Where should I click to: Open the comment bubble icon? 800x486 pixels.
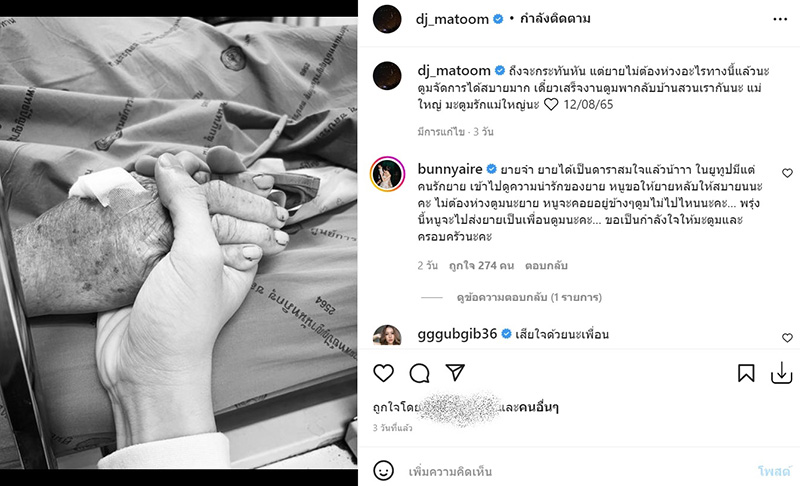[x=419, y=373]
